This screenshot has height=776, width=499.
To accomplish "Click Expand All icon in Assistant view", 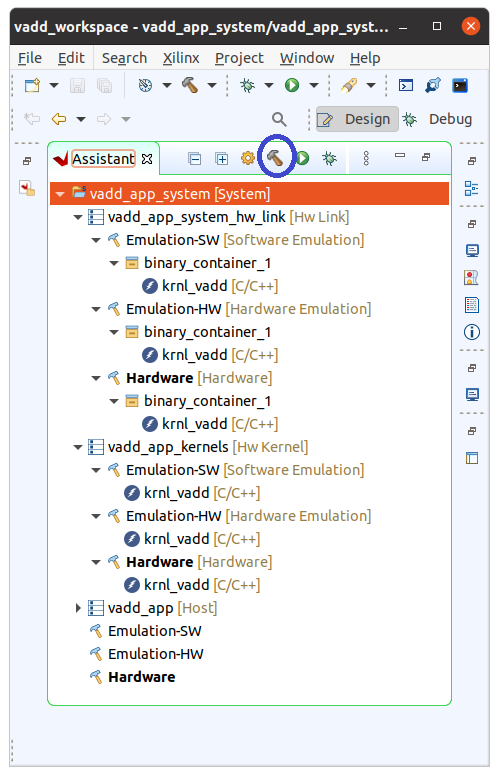I will click(x=221, y=159).
